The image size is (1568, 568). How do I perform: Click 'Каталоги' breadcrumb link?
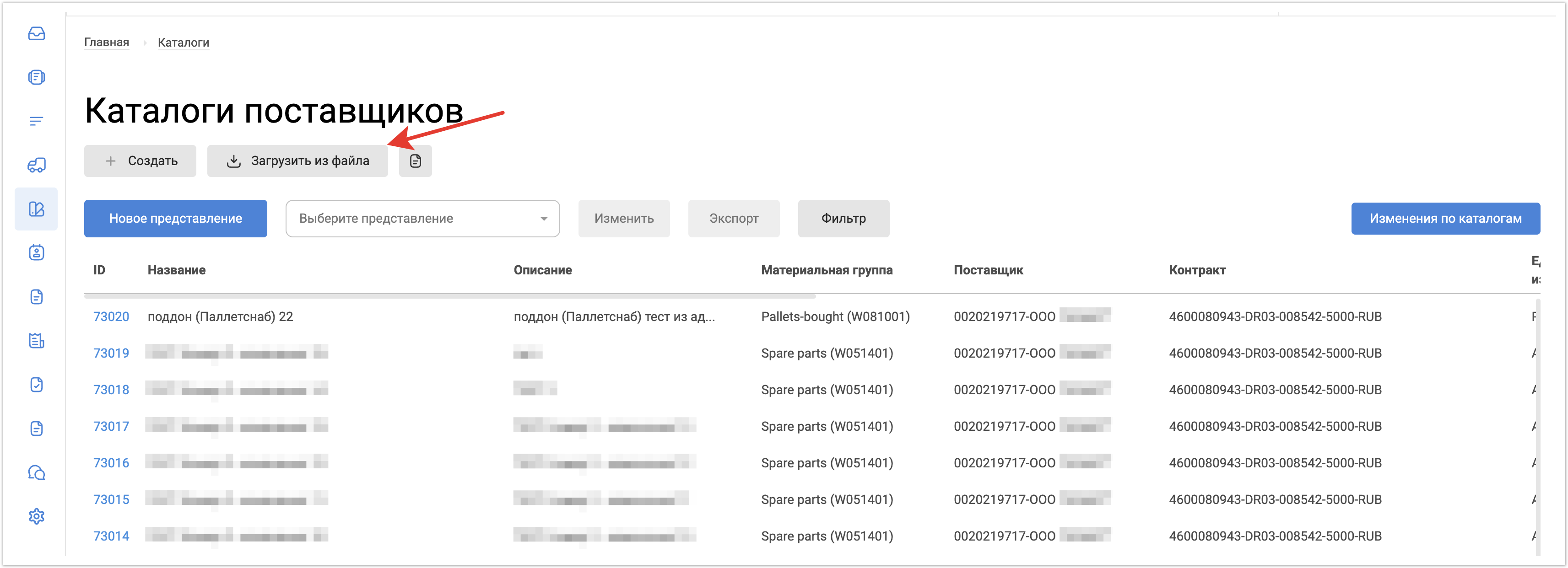coord(183,43)
